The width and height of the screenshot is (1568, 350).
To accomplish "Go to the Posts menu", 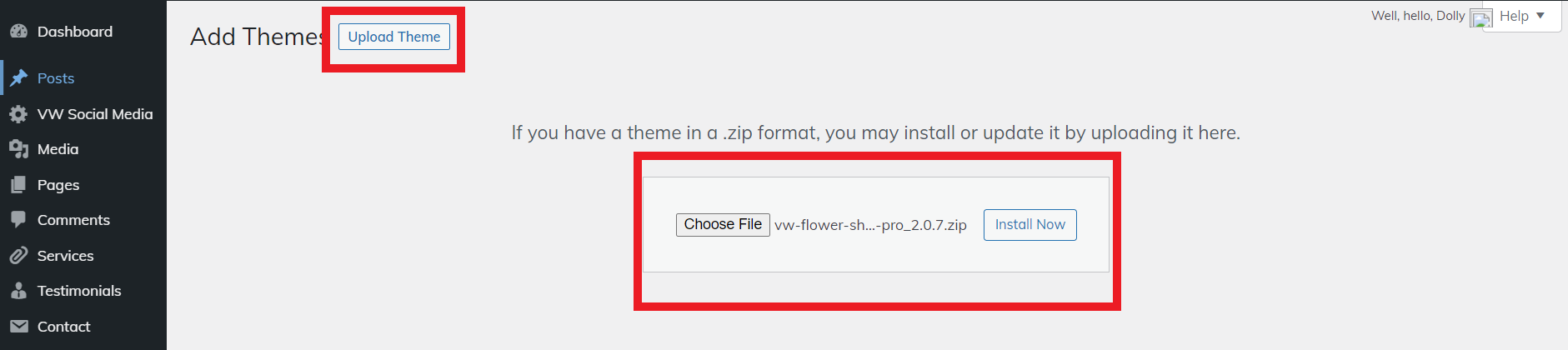I will [x=56, y=78].
